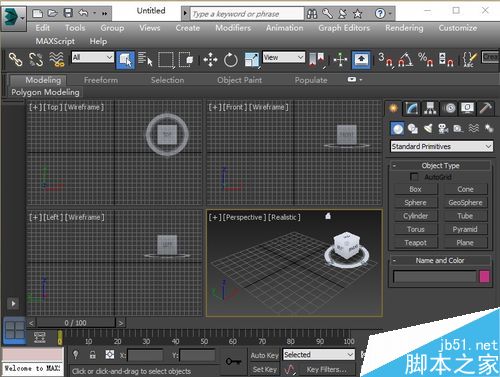Activate the Unlink Selection tool
This screenshot has width=500, height=377.
36,60
